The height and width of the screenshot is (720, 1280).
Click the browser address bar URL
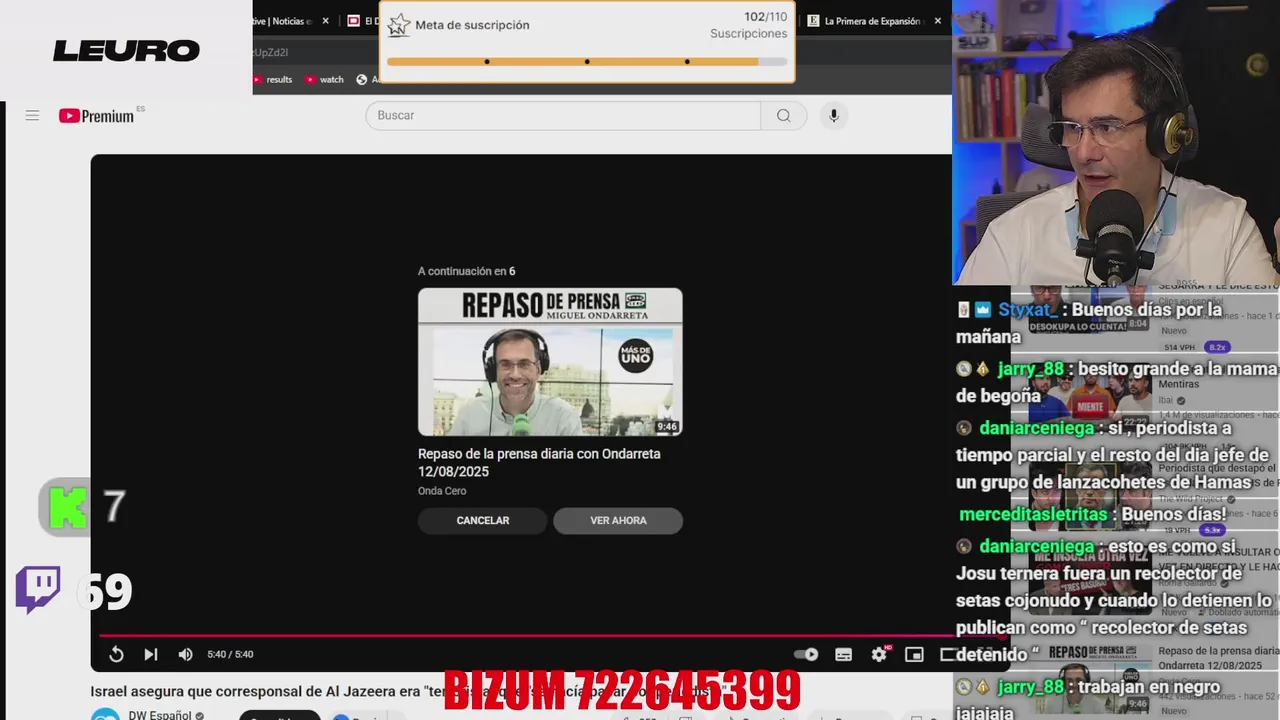click(270, 52)
